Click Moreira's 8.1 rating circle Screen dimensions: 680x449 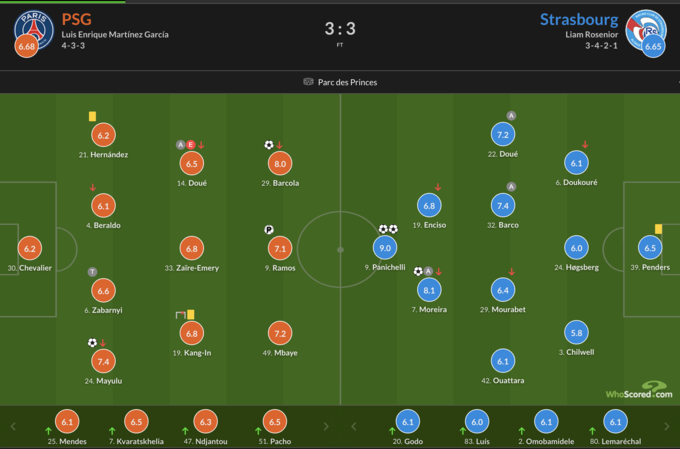pyautogui.click(x=429, y=290)
